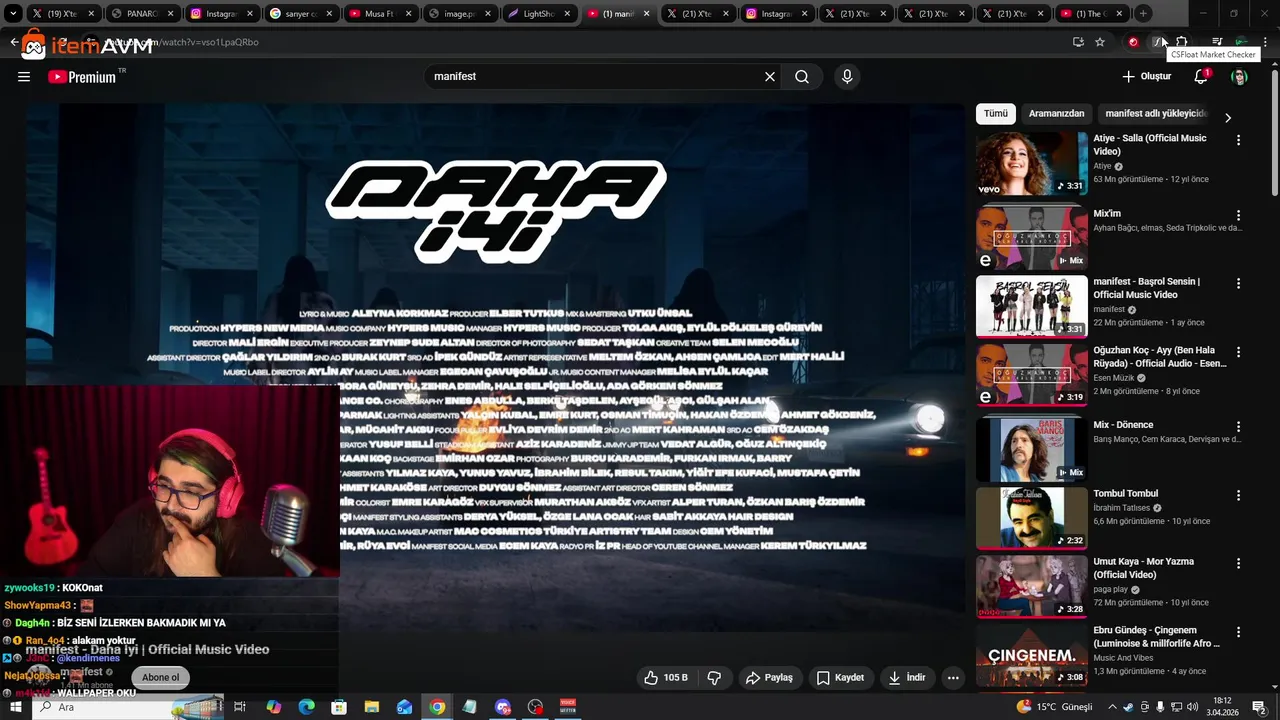Open options menu for Mix'im playlist
The image size is (1280, 720).
pyautogui.click(x=1238, y=216)
